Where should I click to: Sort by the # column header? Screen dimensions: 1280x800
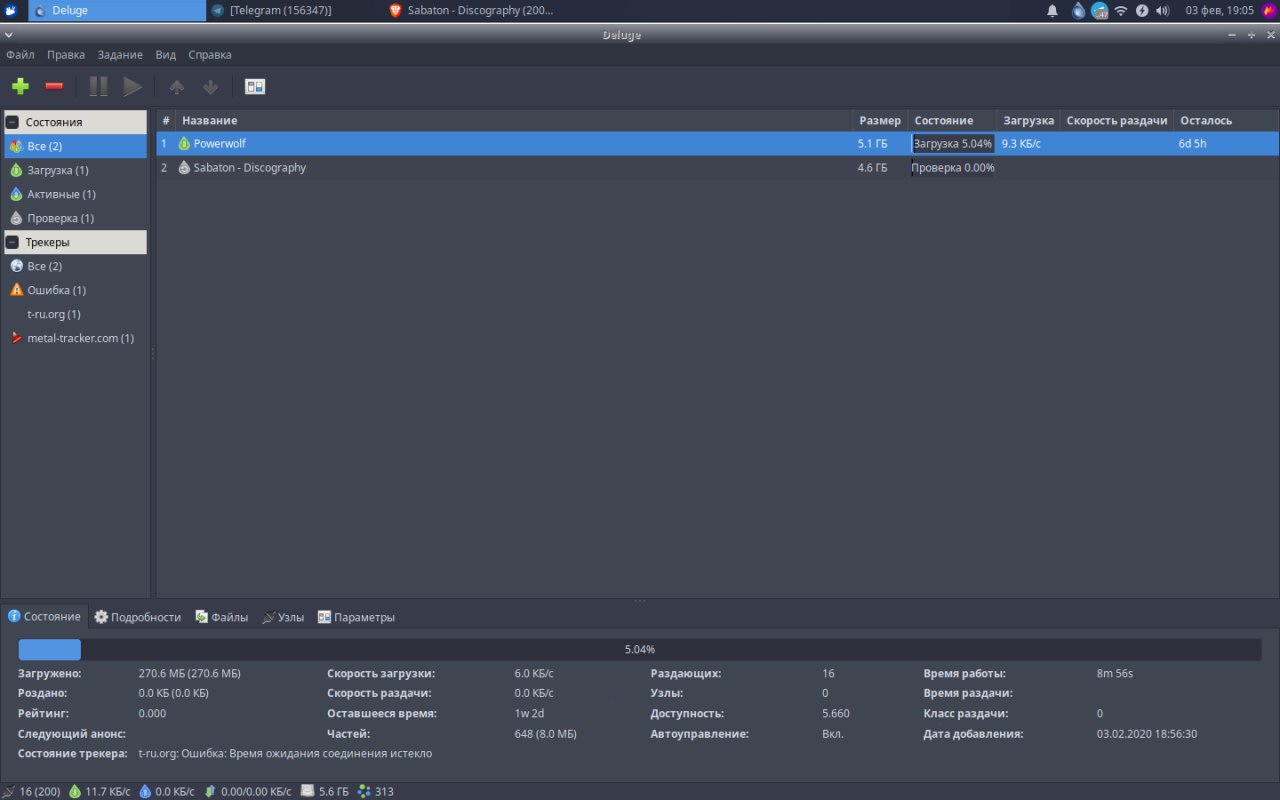[166, 120]
